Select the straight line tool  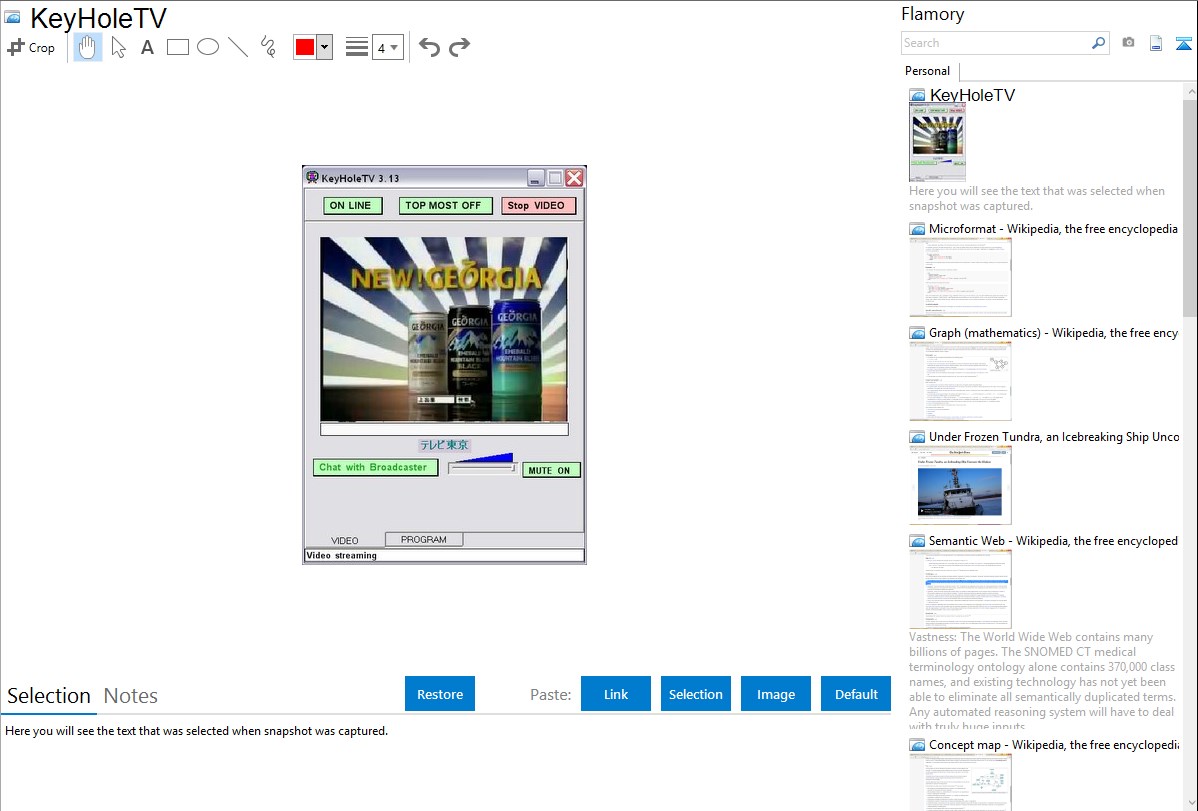(238, 47)
